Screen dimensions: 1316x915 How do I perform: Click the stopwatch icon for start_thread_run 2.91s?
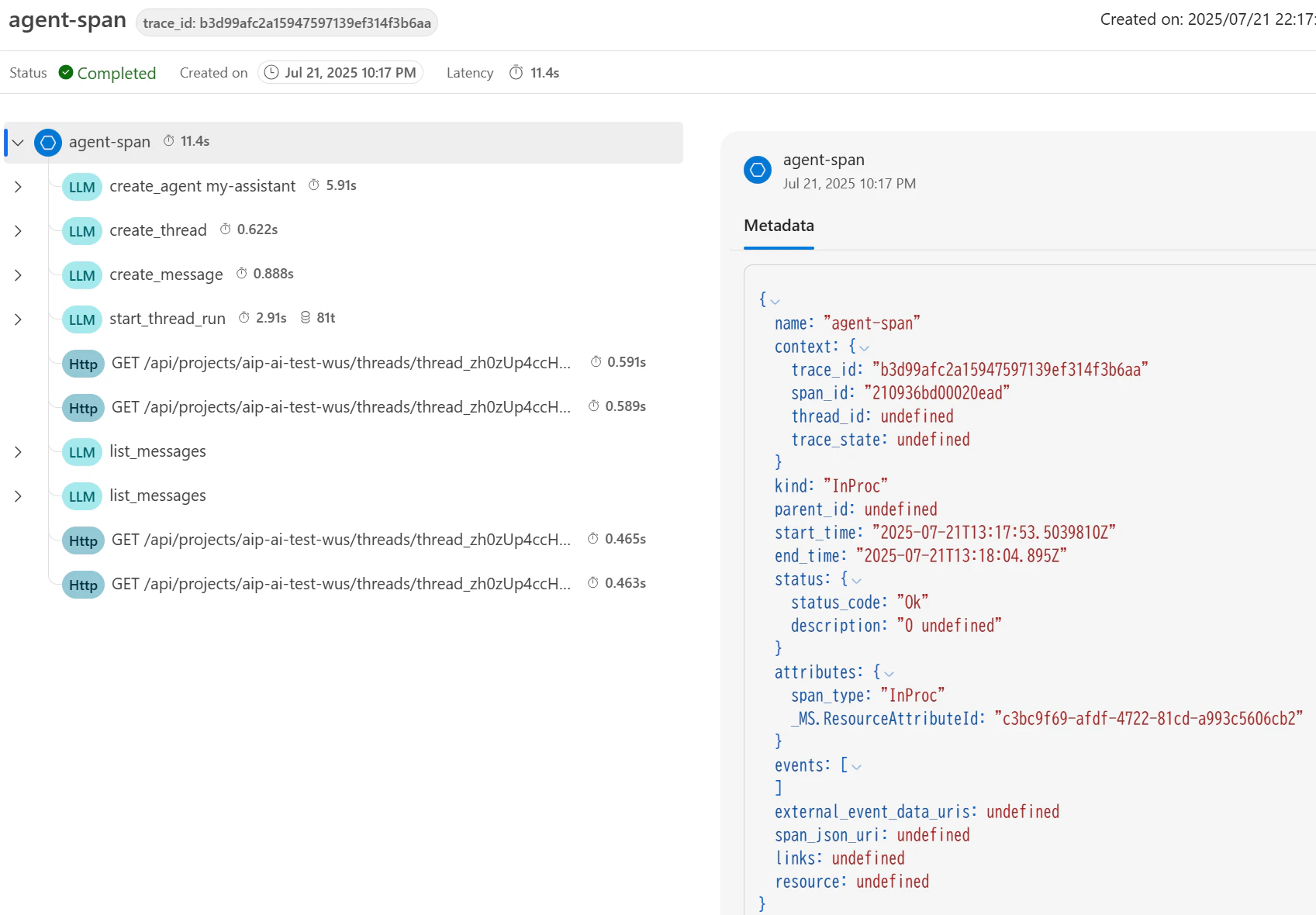244,317
